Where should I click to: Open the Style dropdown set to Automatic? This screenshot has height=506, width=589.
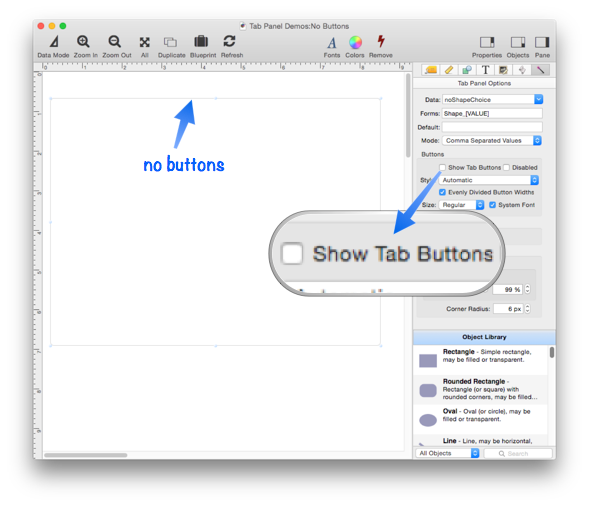tap(489, 180)
